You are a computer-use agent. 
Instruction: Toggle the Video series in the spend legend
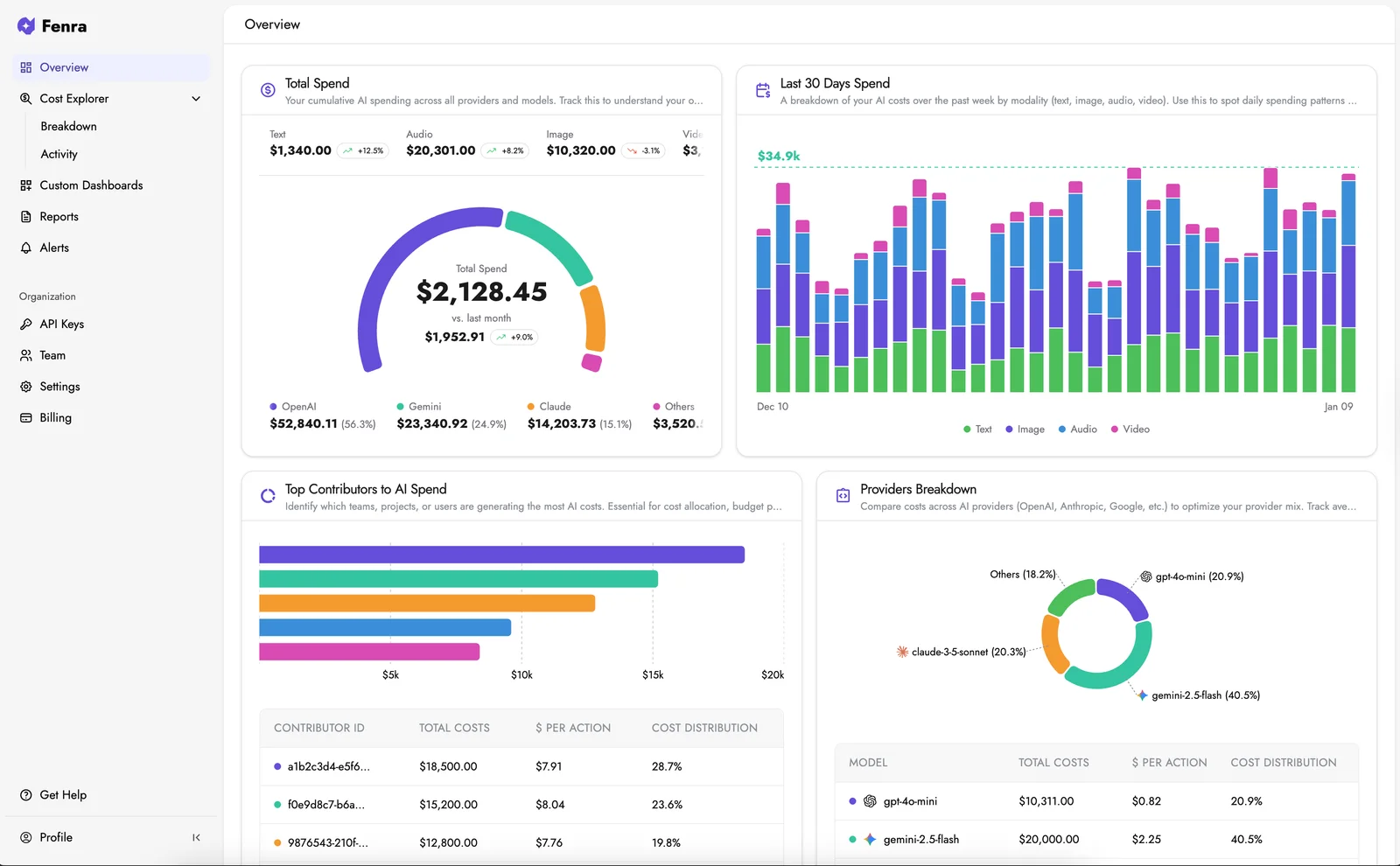tap(1130, 429)
